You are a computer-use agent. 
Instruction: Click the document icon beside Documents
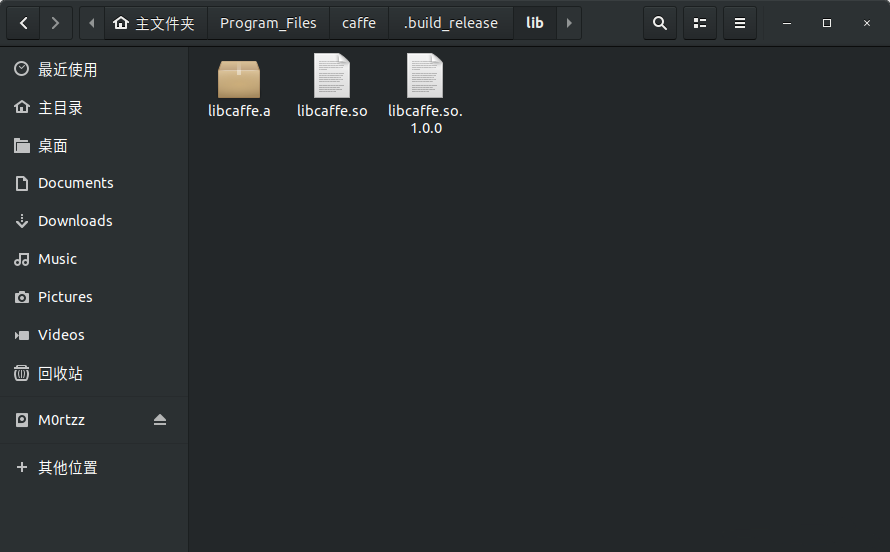click(22, 183)
